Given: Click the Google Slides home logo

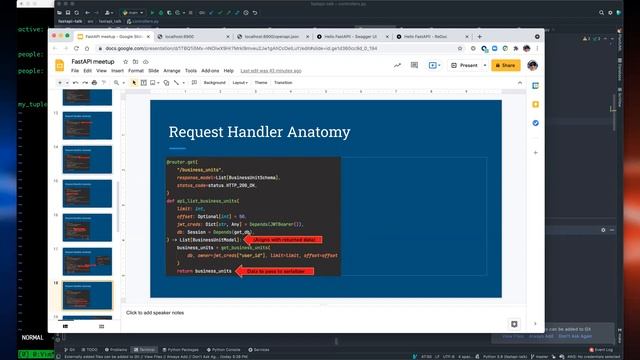Looking at the screenshot, I should [x=60, y=65].
